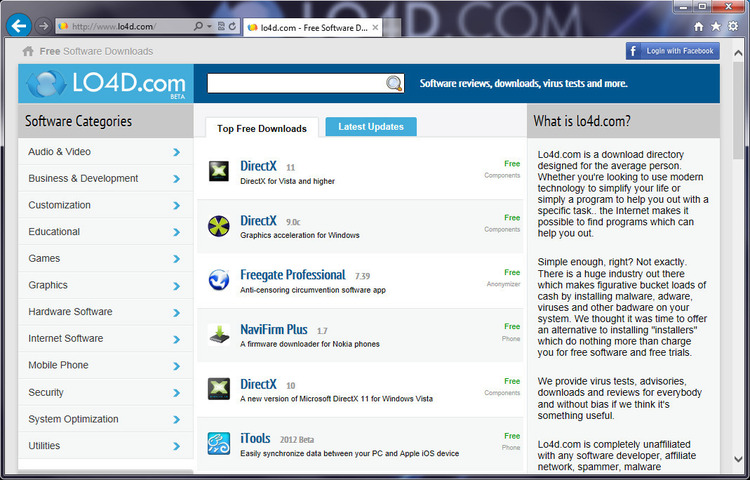Click the Utilities category label
This screenshot has width=750, height=480.
click(44, 446)
